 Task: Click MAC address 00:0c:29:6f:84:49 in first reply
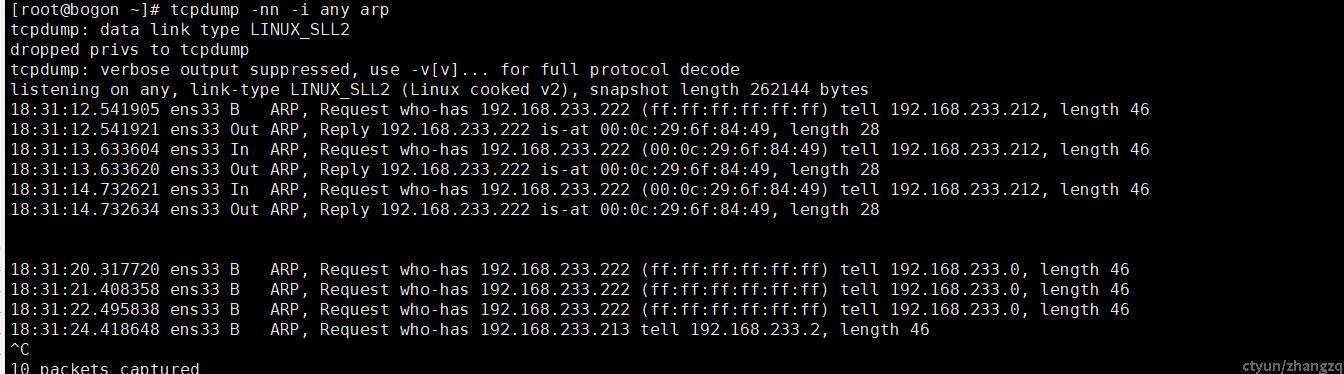685,130
